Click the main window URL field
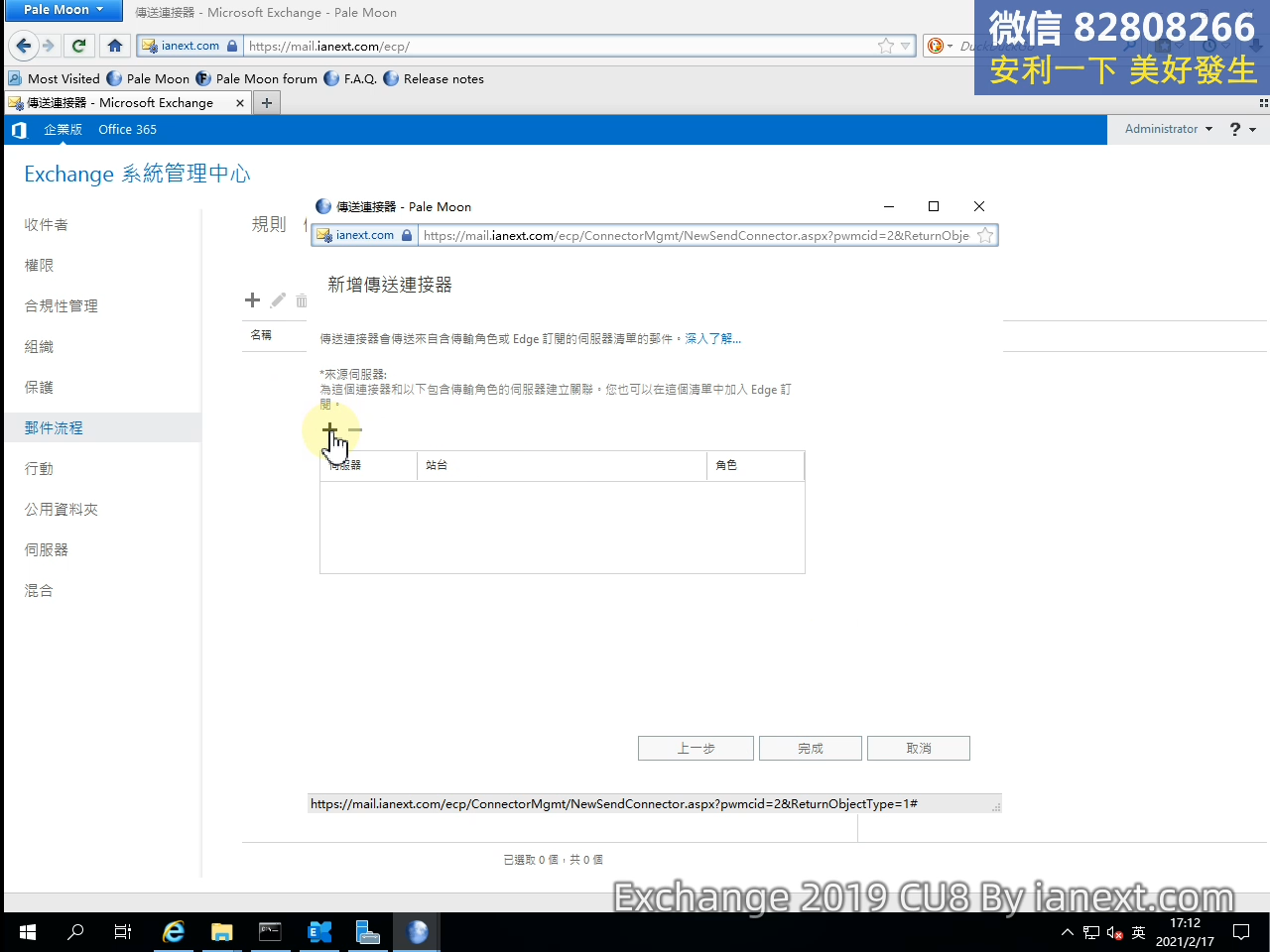 pos(561,46)
